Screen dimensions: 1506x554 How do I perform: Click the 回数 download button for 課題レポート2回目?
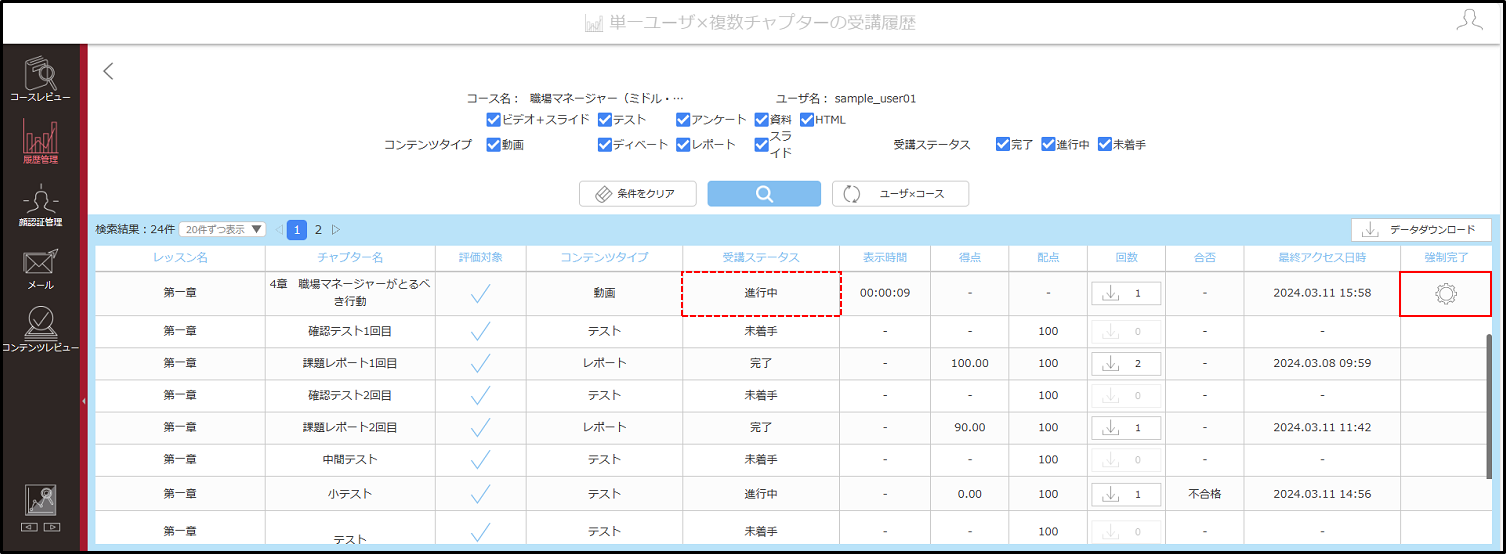(1126, 427)
